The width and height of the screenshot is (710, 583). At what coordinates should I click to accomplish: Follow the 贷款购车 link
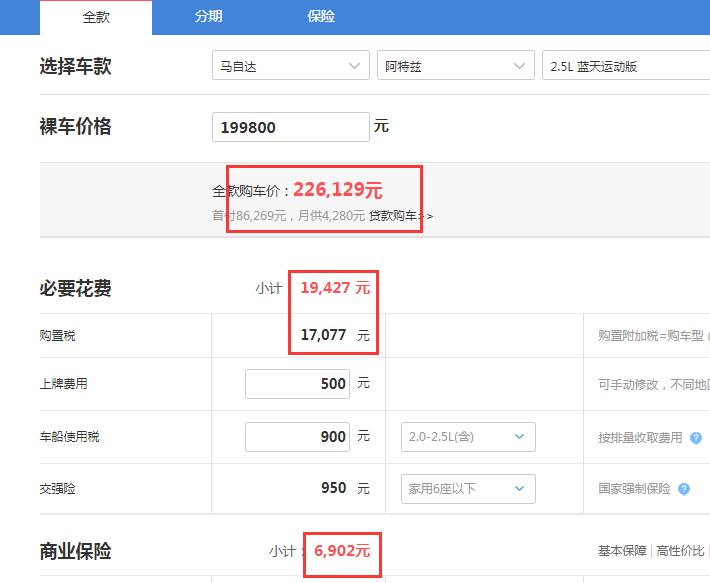click(x=401, y=216)
